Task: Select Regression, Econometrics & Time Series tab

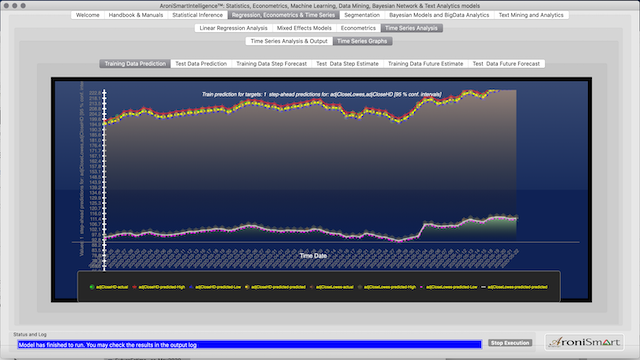Action: click(x=283, y=15)
